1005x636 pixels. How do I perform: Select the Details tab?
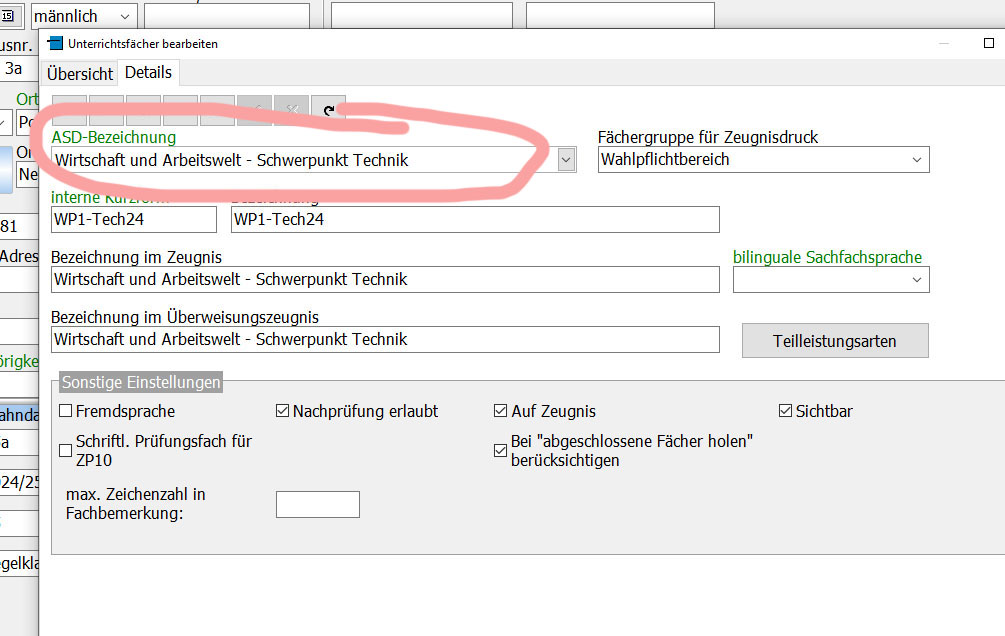148,73
